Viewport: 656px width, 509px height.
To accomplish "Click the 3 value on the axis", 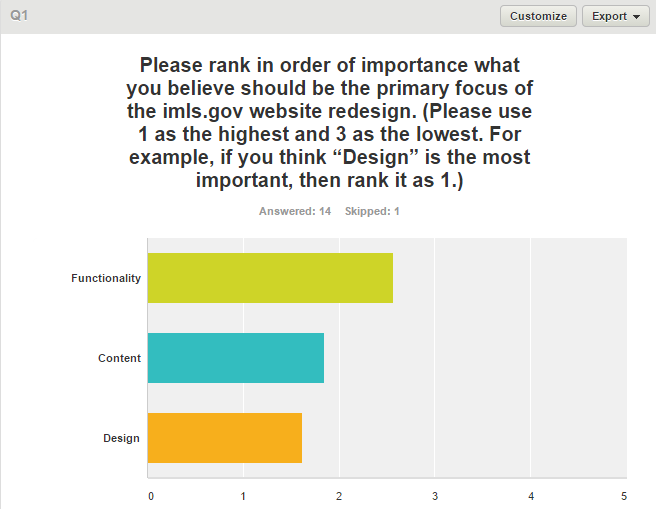I will [435, 495].
